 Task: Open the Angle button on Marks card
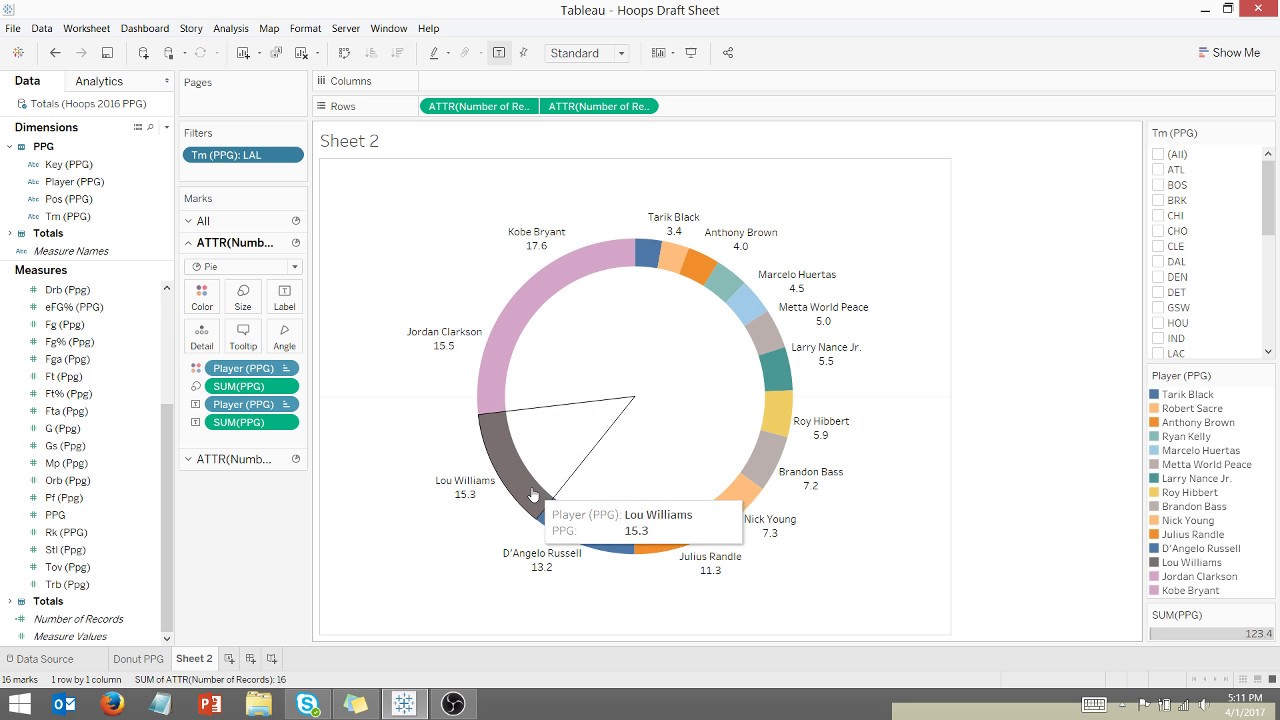[284, 336]
